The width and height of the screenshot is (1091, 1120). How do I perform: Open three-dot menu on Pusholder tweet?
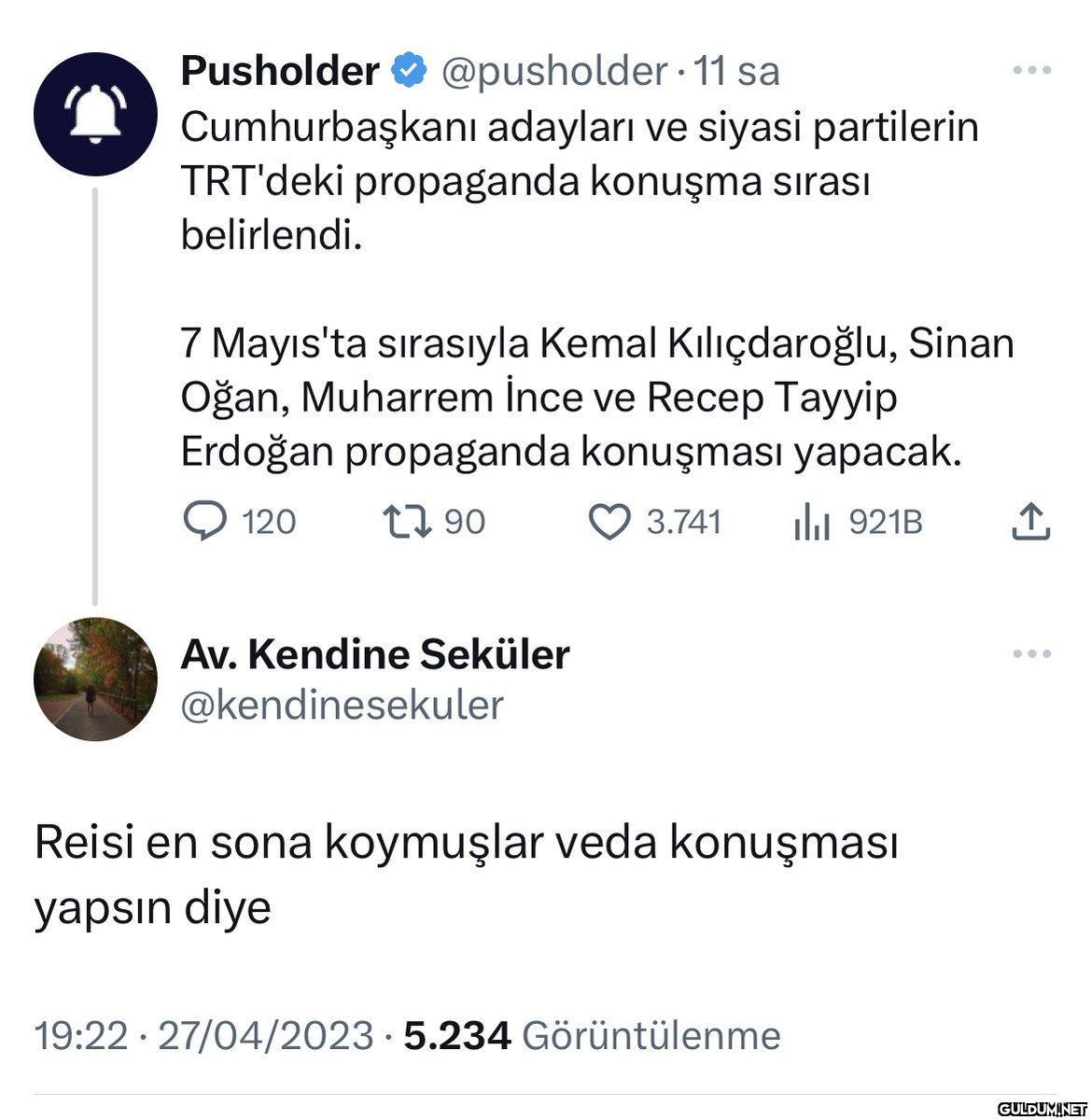pyautogui.click(x=1032, y=71)
